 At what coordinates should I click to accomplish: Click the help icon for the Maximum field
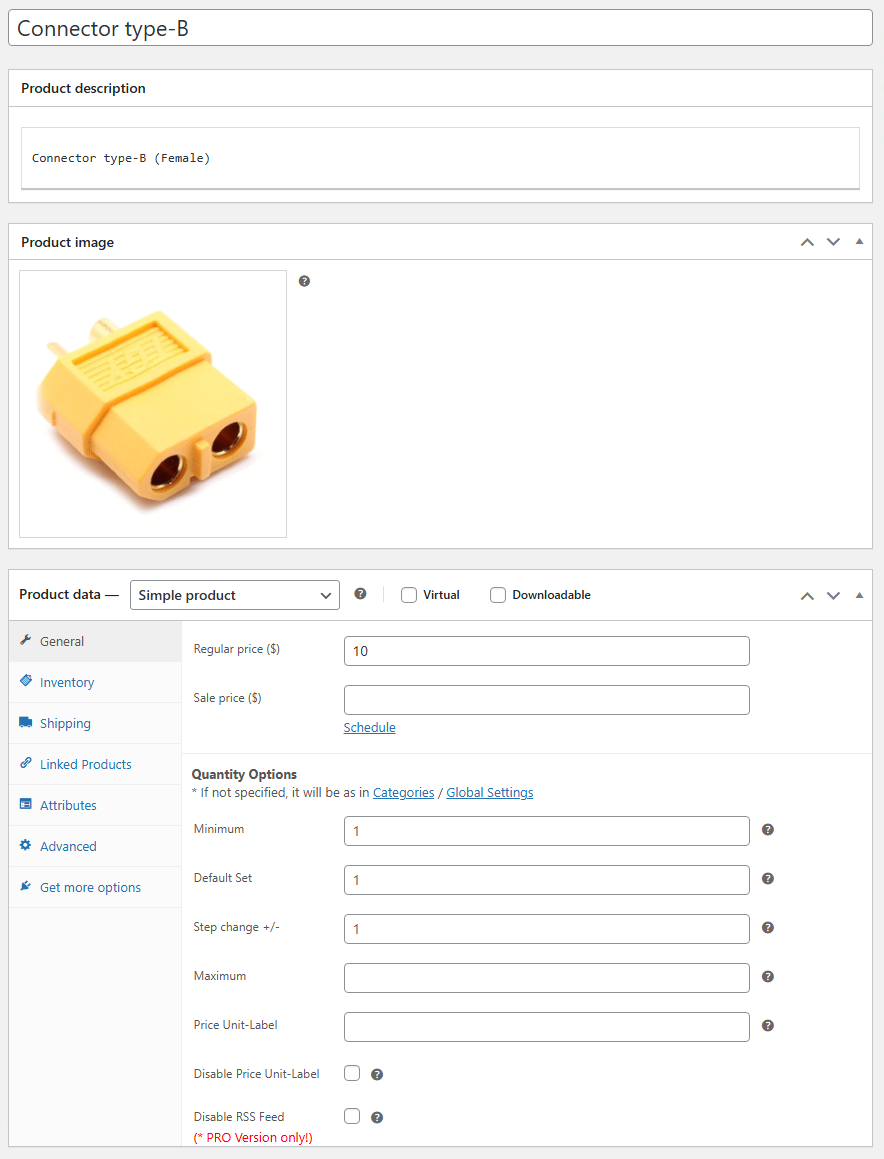pyautogui.click(x=768, y=977)
